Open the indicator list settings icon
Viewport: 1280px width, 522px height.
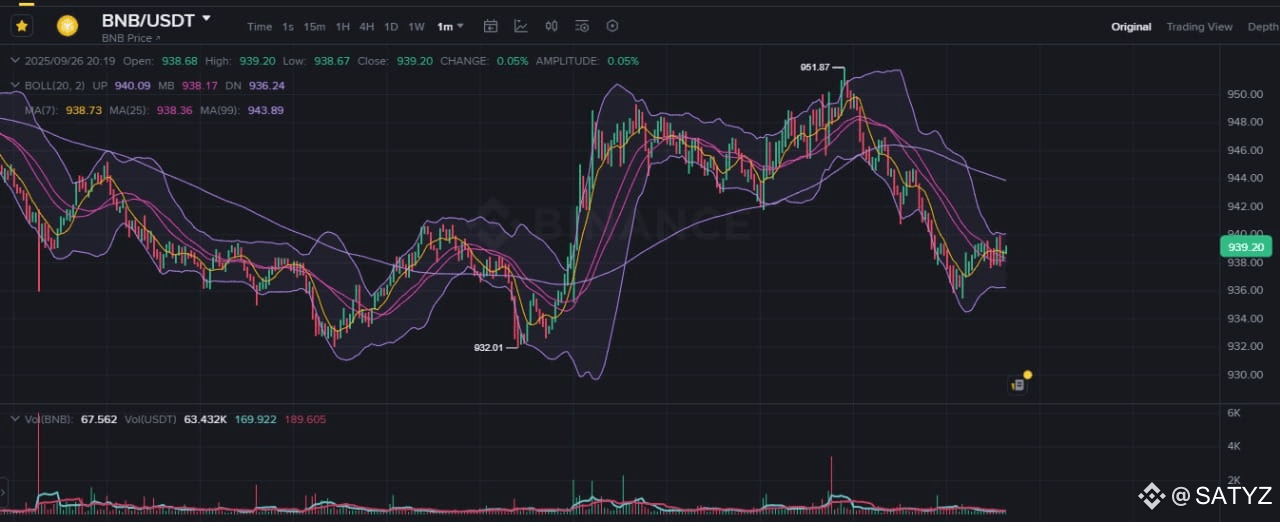[582, 26]
